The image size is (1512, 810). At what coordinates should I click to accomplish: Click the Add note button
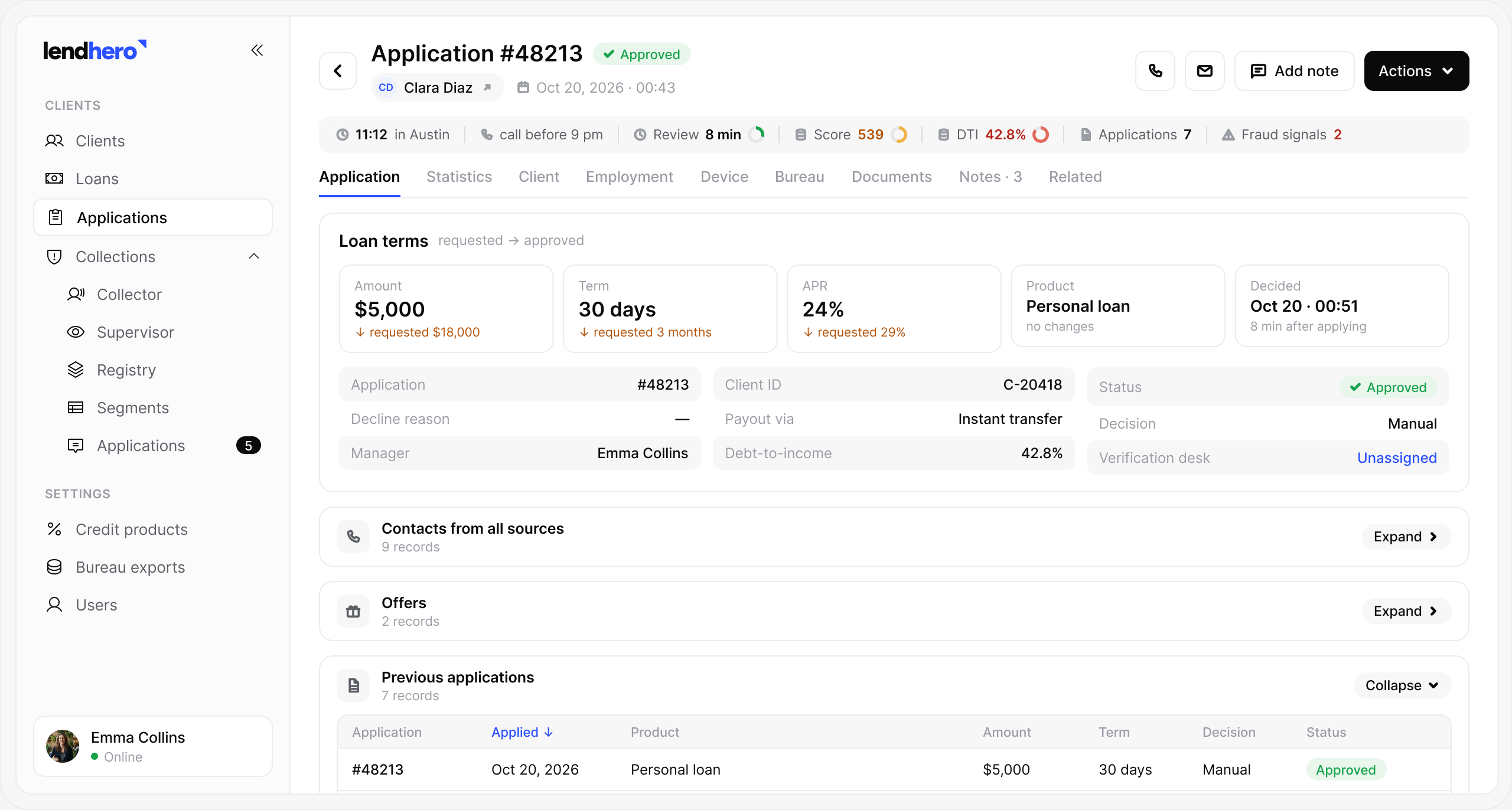(x=1294, y=71)
